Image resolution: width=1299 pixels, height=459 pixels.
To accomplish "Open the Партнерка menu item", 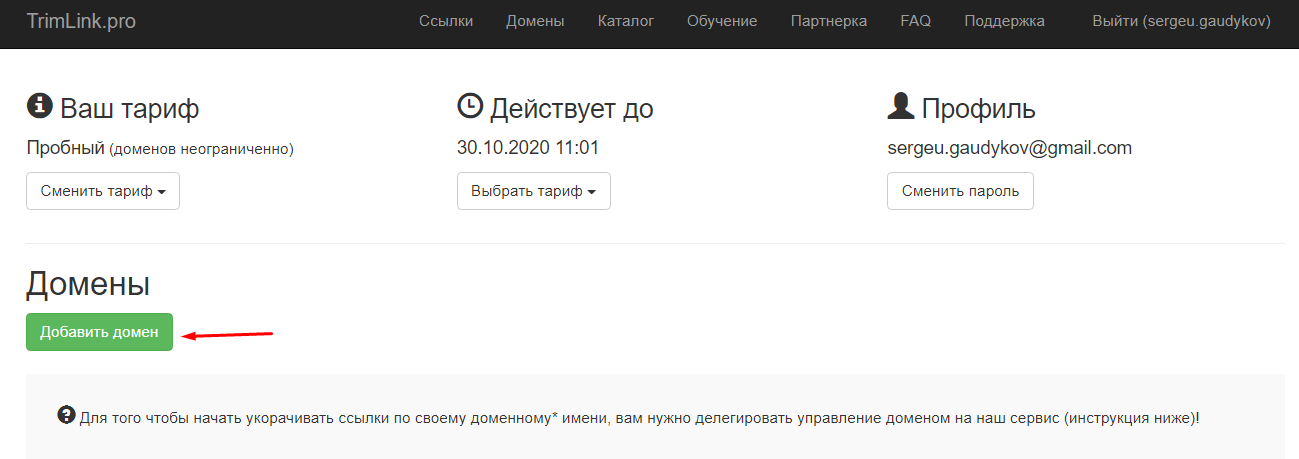I will pos(828,21).
